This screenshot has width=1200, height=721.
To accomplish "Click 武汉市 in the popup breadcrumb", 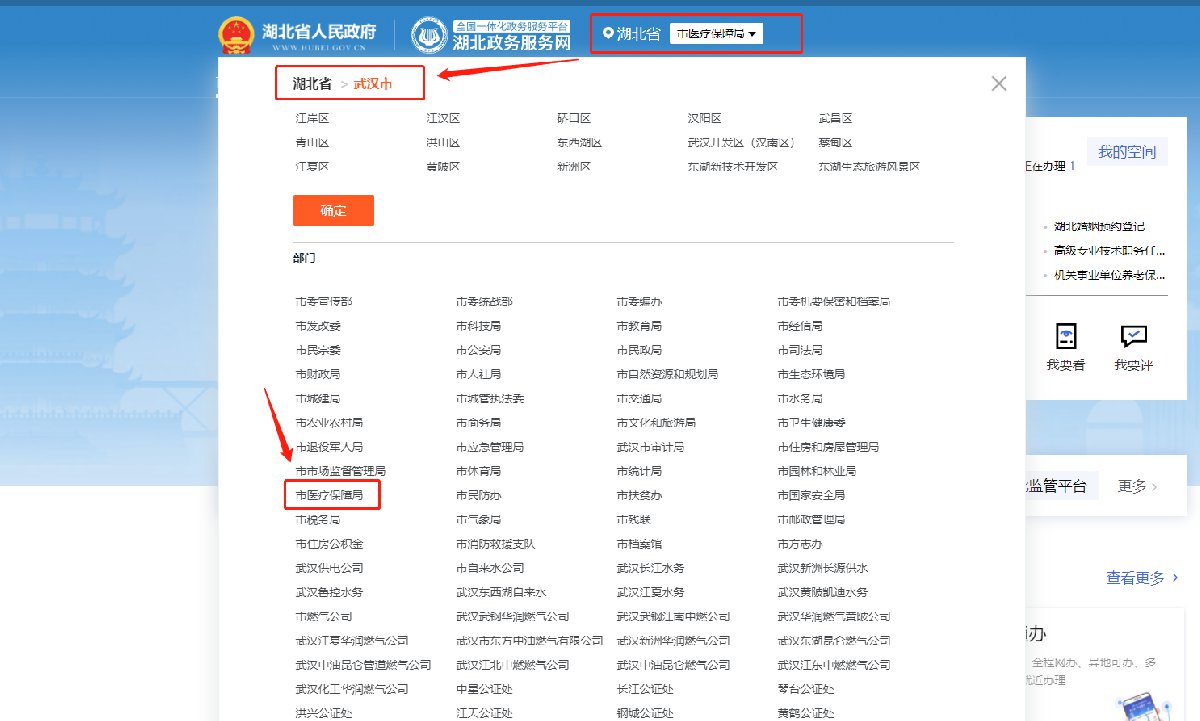I will pyautogui.click(x=373, y=84).
